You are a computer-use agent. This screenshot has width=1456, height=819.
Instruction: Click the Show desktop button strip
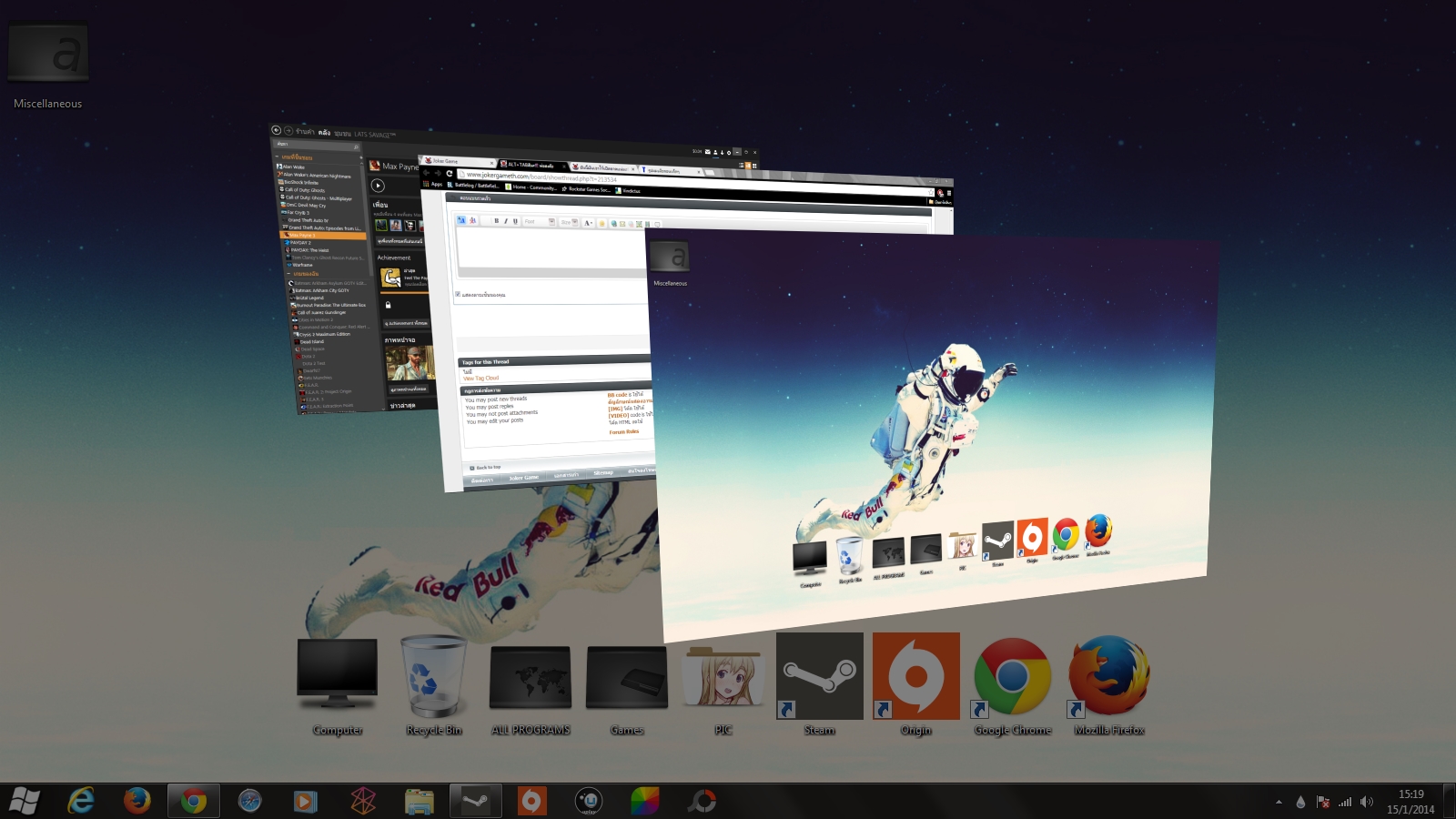1450,802
